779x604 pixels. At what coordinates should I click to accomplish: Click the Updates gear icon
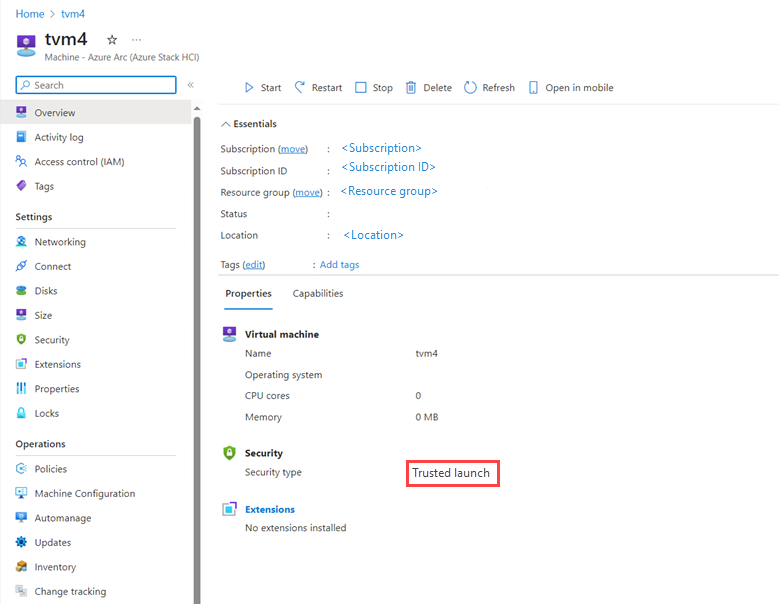(21, 542)
